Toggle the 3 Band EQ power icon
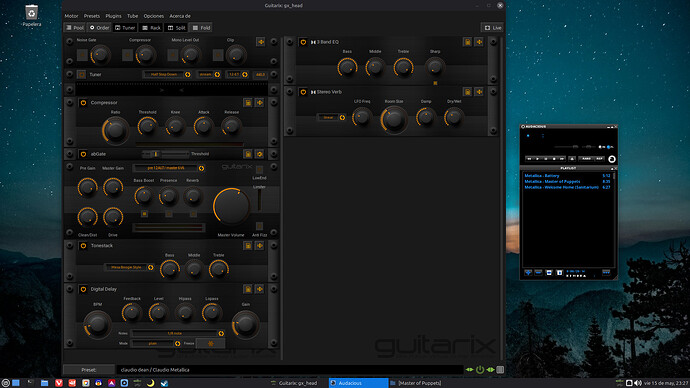 point(303,42)
